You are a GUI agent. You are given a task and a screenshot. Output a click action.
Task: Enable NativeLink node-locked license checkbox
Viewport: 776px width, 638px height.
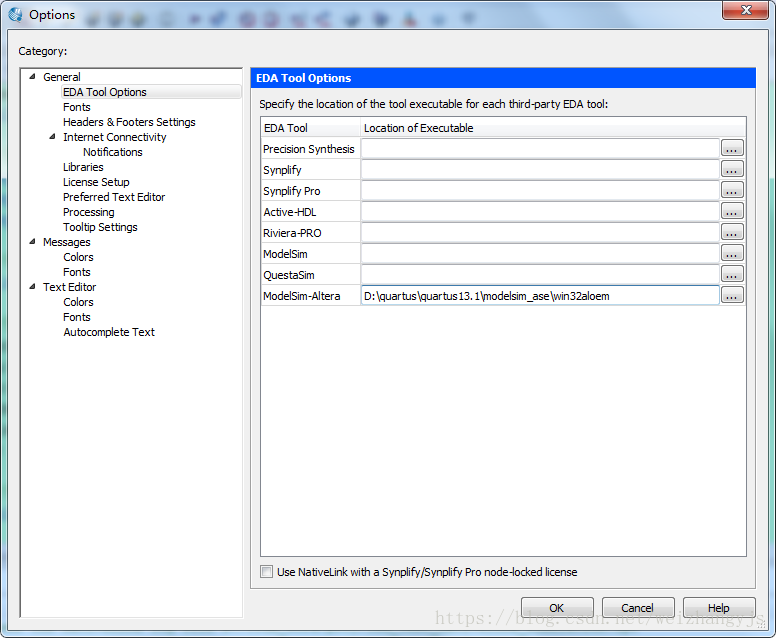267,572
